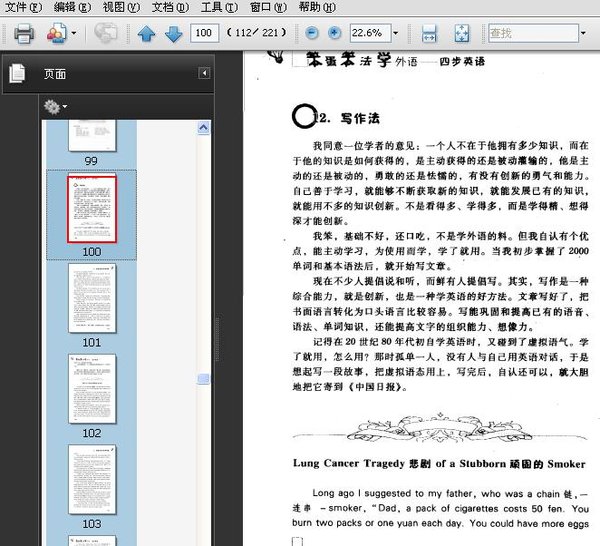Expand the collaboration icon's dropdown arrow
600x546 pixels.
tap(74, 33)
